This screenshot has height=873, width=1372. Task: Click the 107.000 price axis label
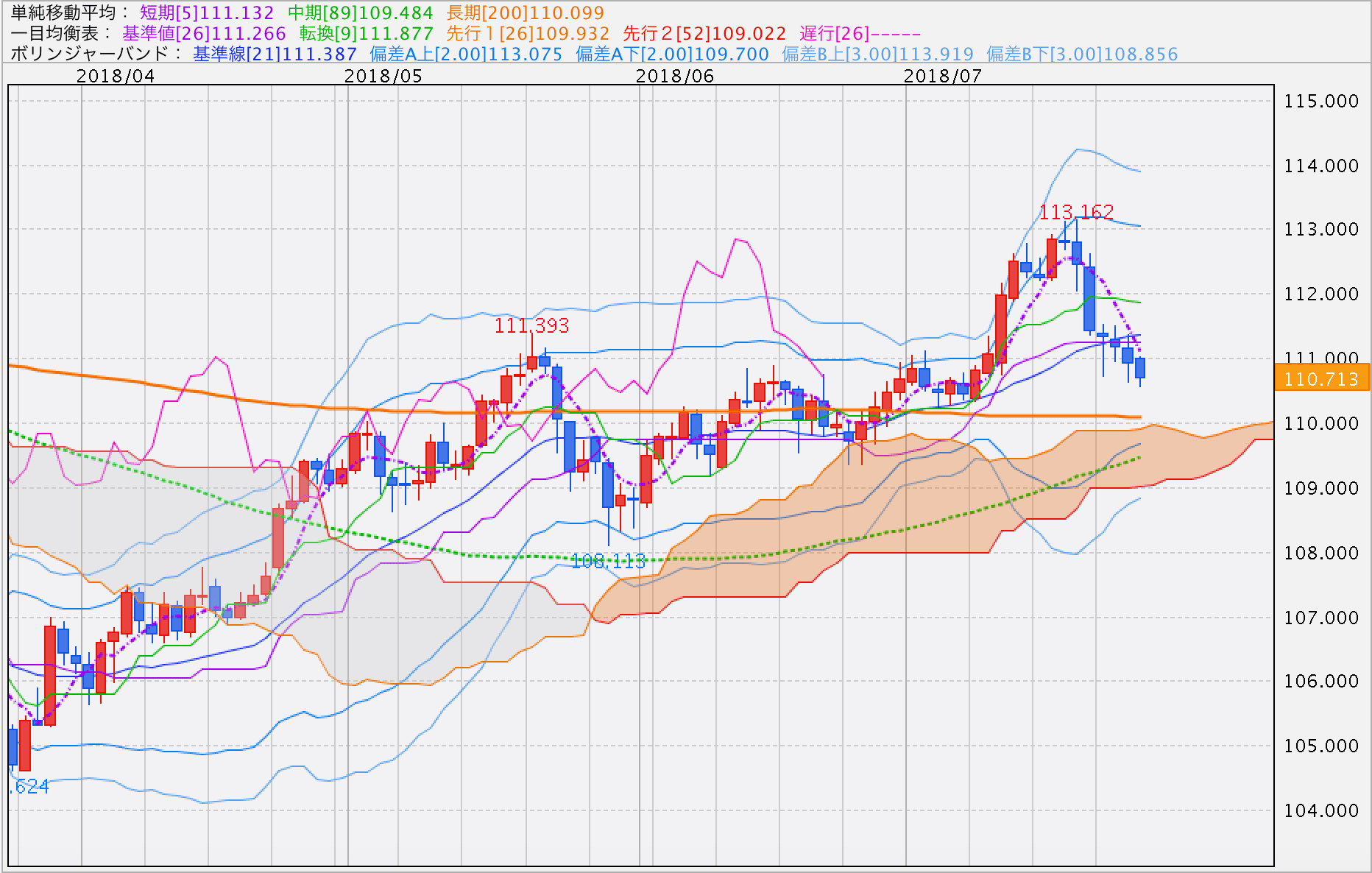(x=1321, y=618)
